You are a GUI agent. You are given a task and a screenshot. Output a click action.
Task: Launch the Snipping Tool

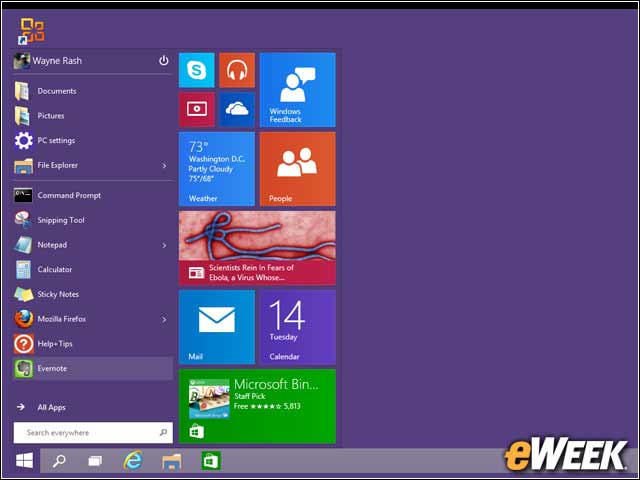point(93,220)
